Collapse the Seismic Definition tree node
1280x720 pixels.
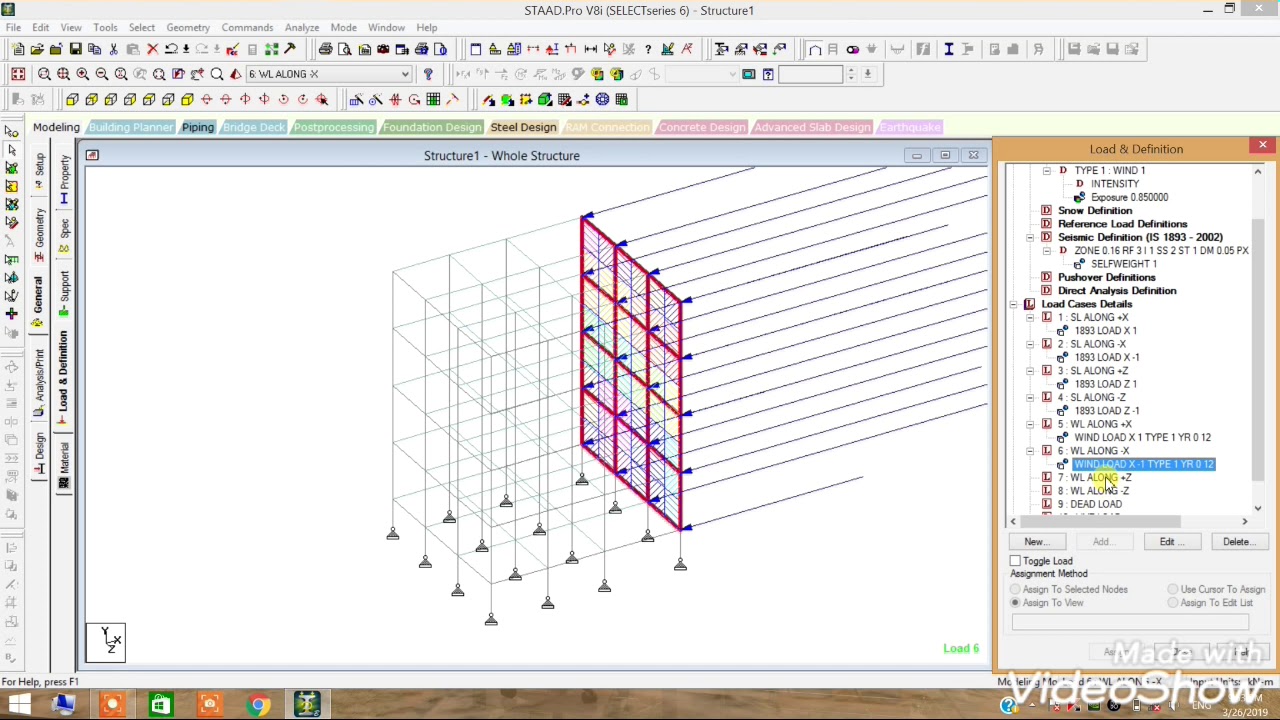1031,237
